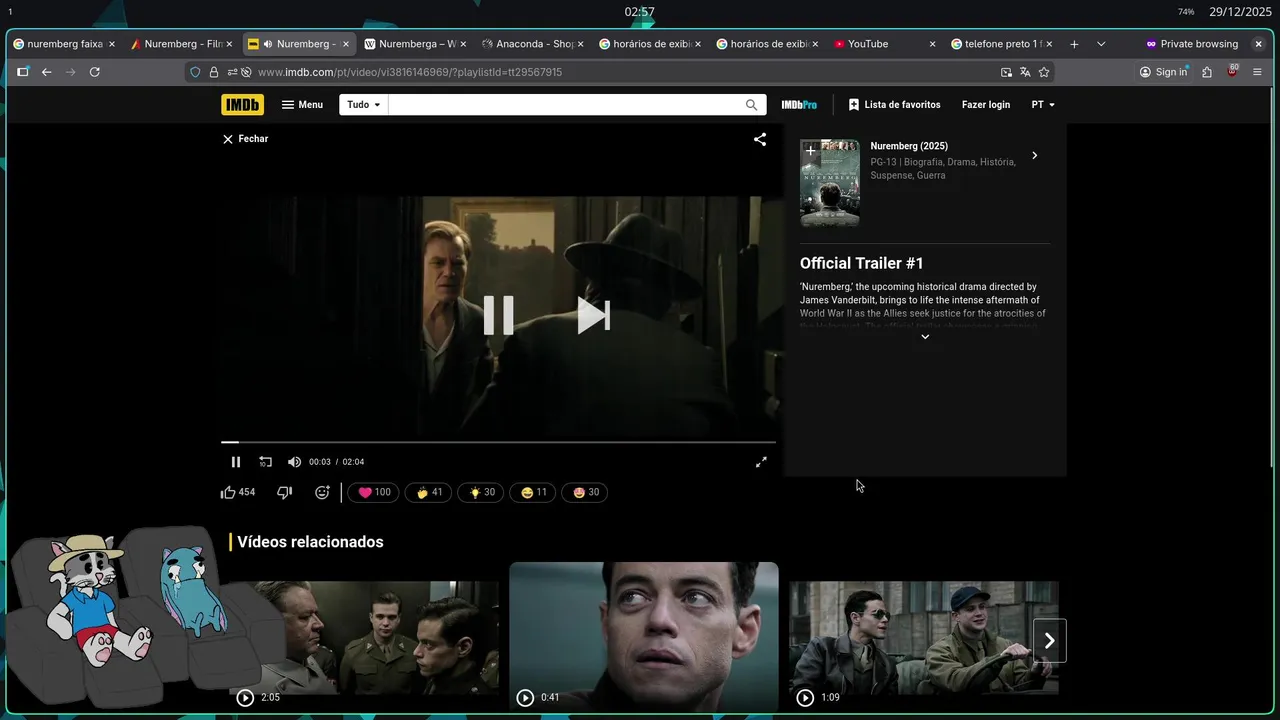Click the sidebar toggle icon in the browser toolbar
The width and height of the screenshot is (1280, 720).
click(x=23, y=72)
